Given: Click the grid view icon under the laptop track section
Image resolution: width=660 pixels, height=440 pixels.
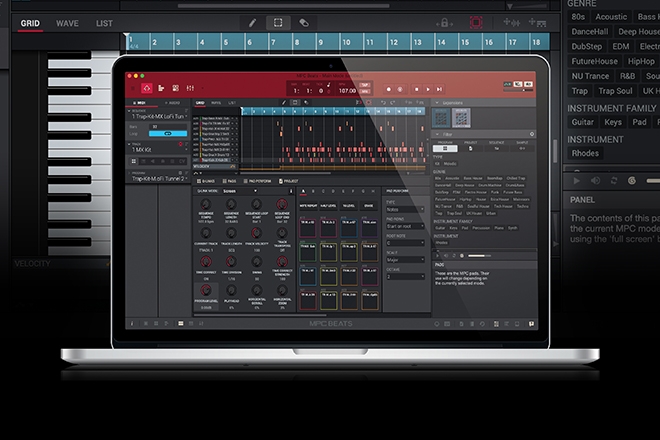Looking at the screenshot, I should pos(134,161).
